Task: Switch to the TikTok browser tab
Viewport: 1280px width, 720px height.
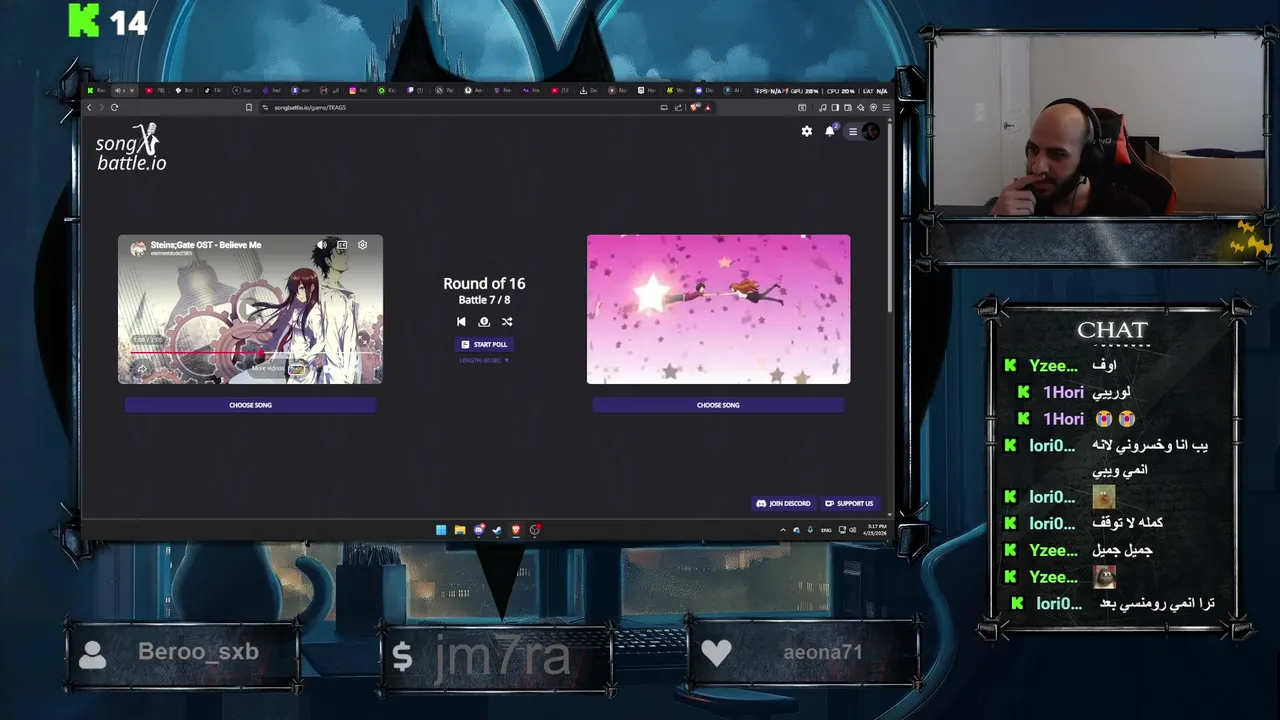Action: (213, 90)
